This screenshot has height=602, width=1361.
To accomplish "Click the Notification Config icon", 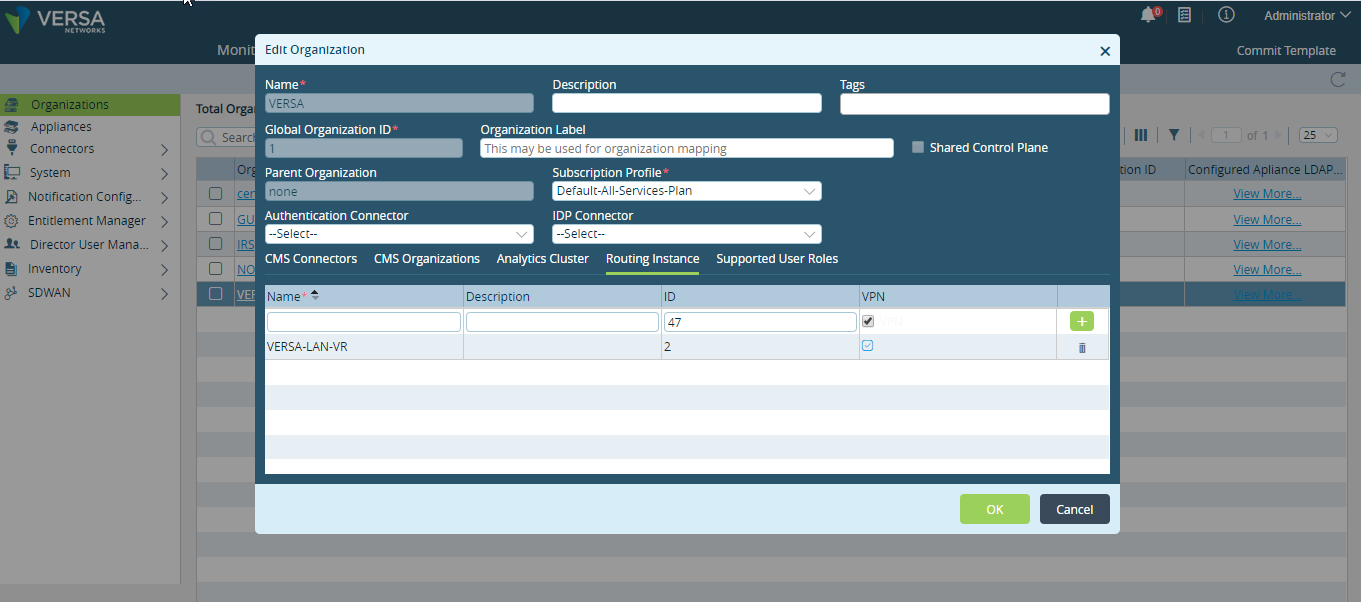I will 10,197.
